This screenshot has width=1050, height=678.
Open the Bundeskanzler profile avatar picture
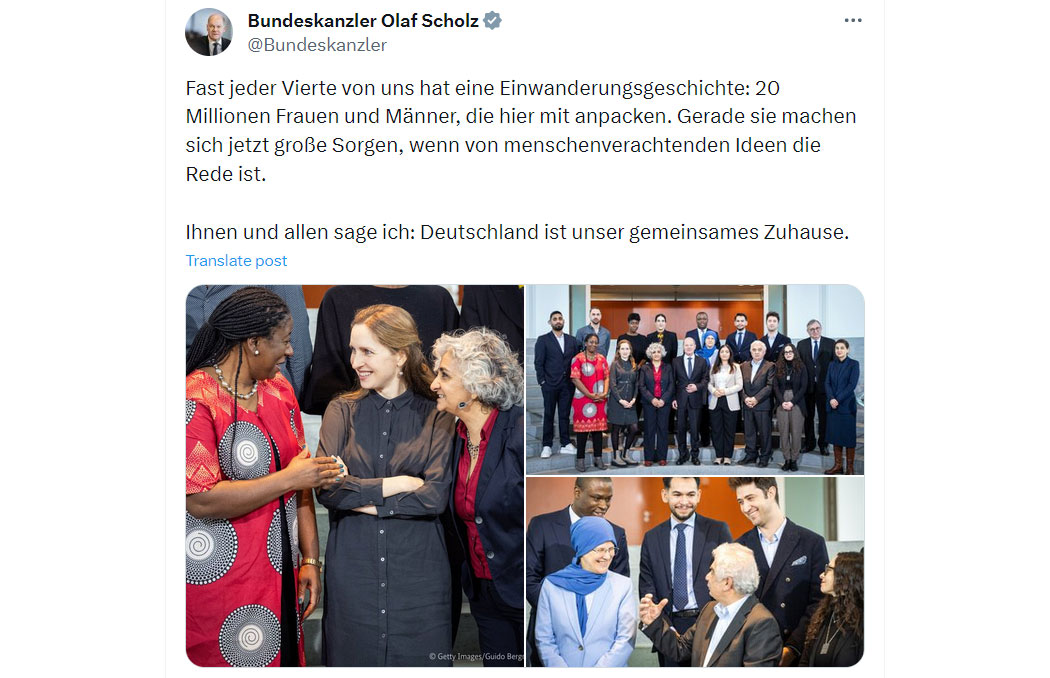pos(209,31)
